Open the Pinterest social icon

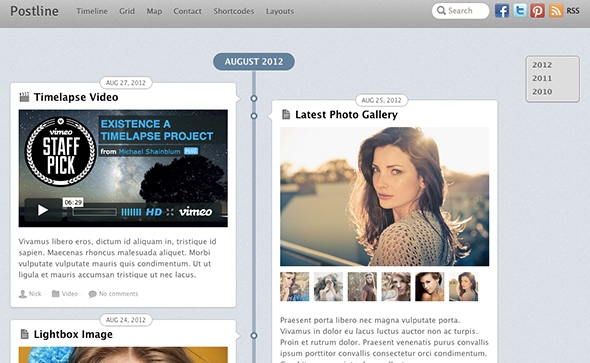coord(537,11)
